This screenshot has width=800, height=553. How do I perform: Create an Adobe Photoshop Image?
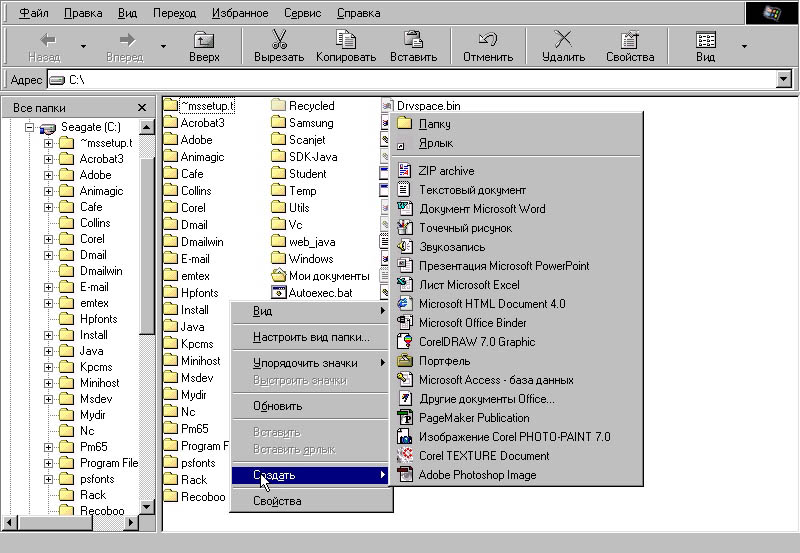click(515, 475)
